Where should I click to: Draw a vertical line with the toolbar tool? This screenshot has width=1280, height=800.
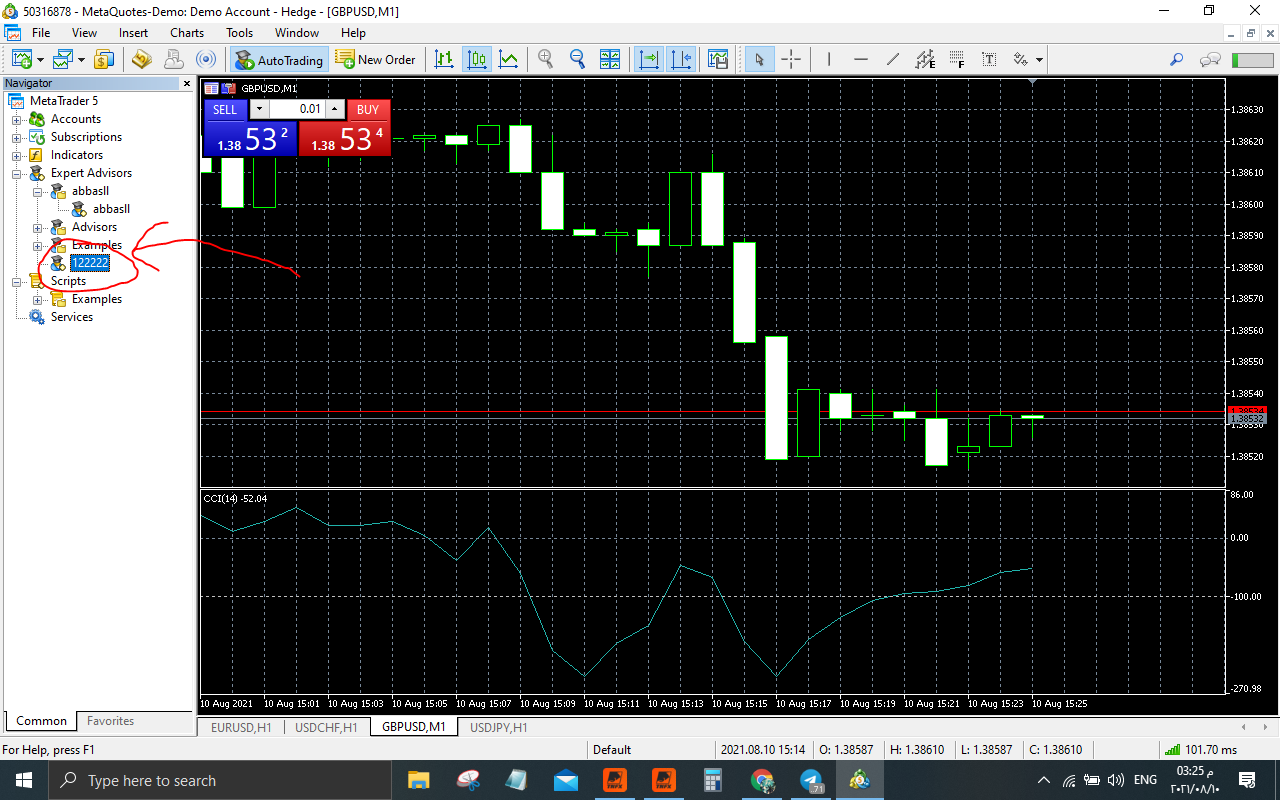click(x=828, y=60)
